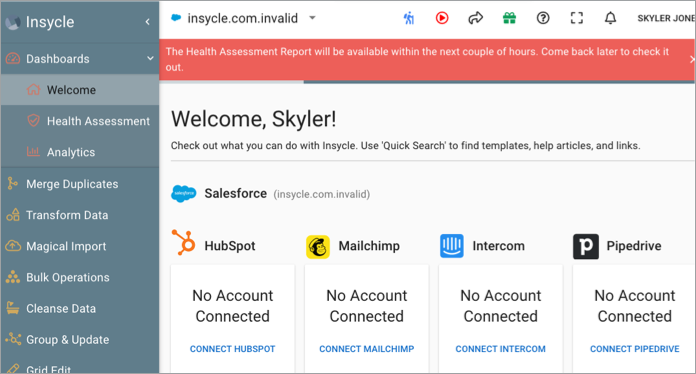Click the CONNECT INTERCOM link
Image resolution: width=696 pixels, height=374 pixels.
click(x=501, y=349)
